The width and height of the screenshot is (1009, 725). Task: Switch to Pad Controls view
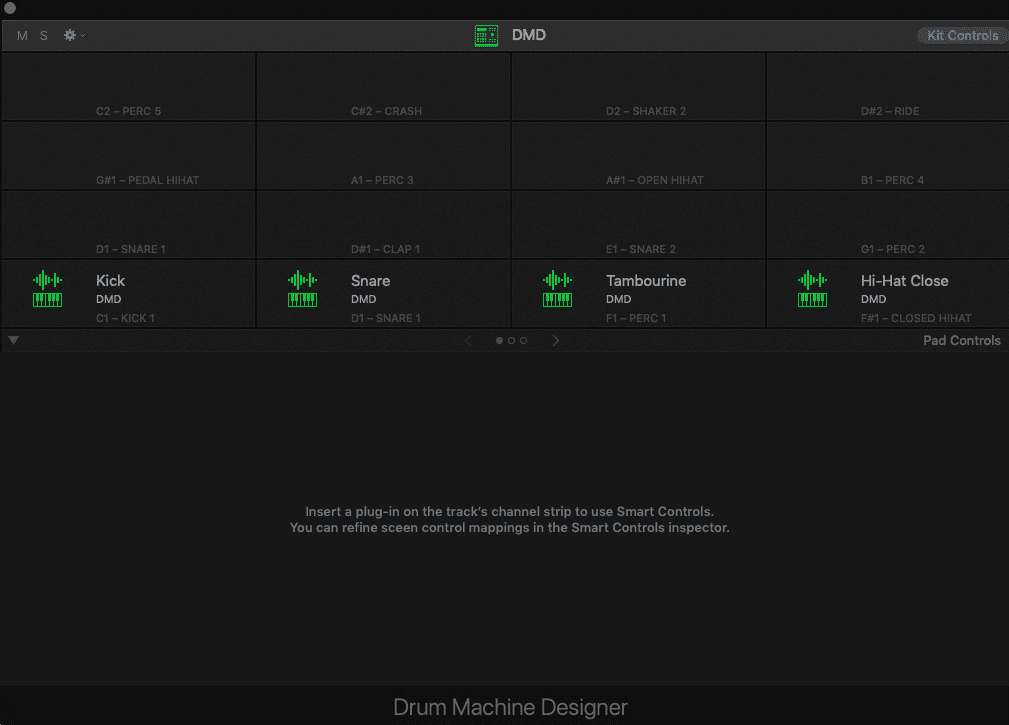pyautogui.click(x=961, y=341)
